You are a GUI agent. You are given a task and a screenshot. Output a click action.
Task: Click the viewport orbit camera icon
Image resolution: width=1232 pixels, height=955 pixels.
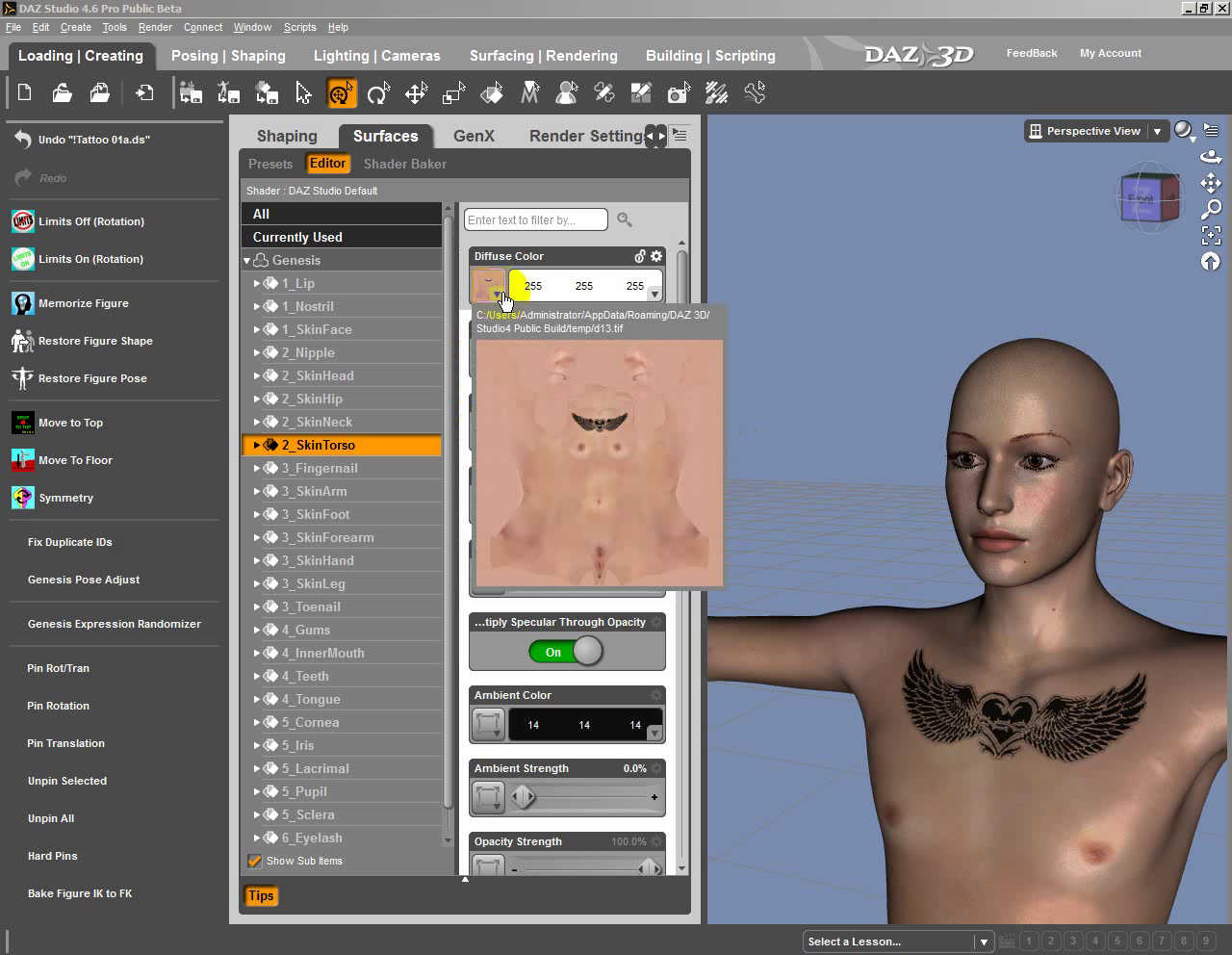point(1211,157)
